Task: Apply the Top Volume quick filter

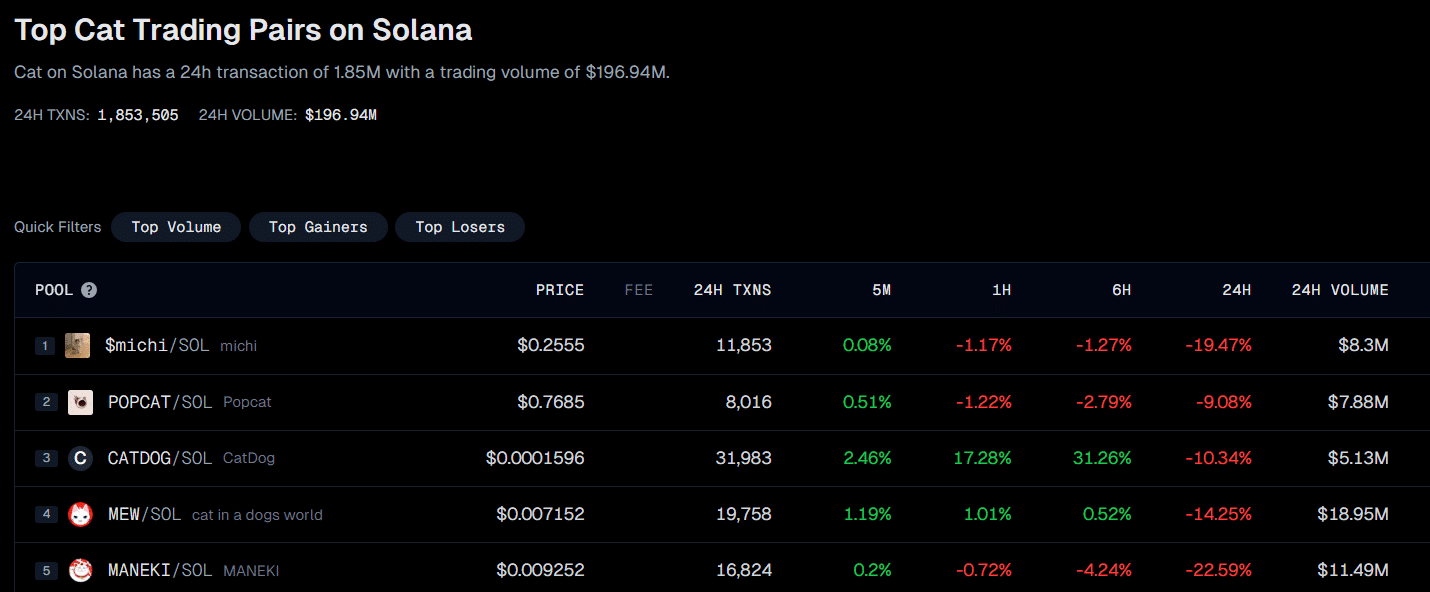Action: pyautogui.click(x=176, y=227)
